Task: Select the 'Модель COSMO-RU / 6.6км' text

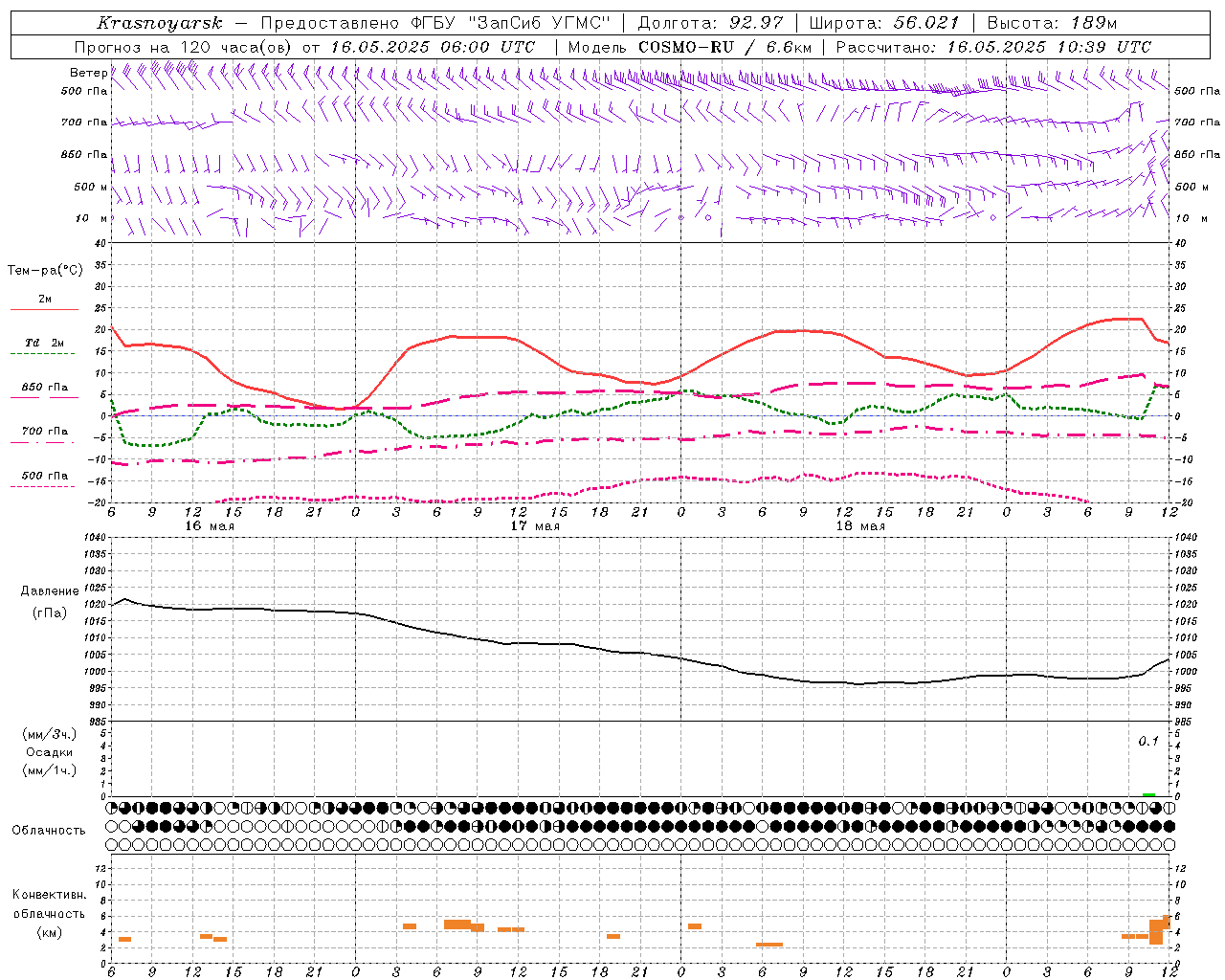Action: pos(690,47)
